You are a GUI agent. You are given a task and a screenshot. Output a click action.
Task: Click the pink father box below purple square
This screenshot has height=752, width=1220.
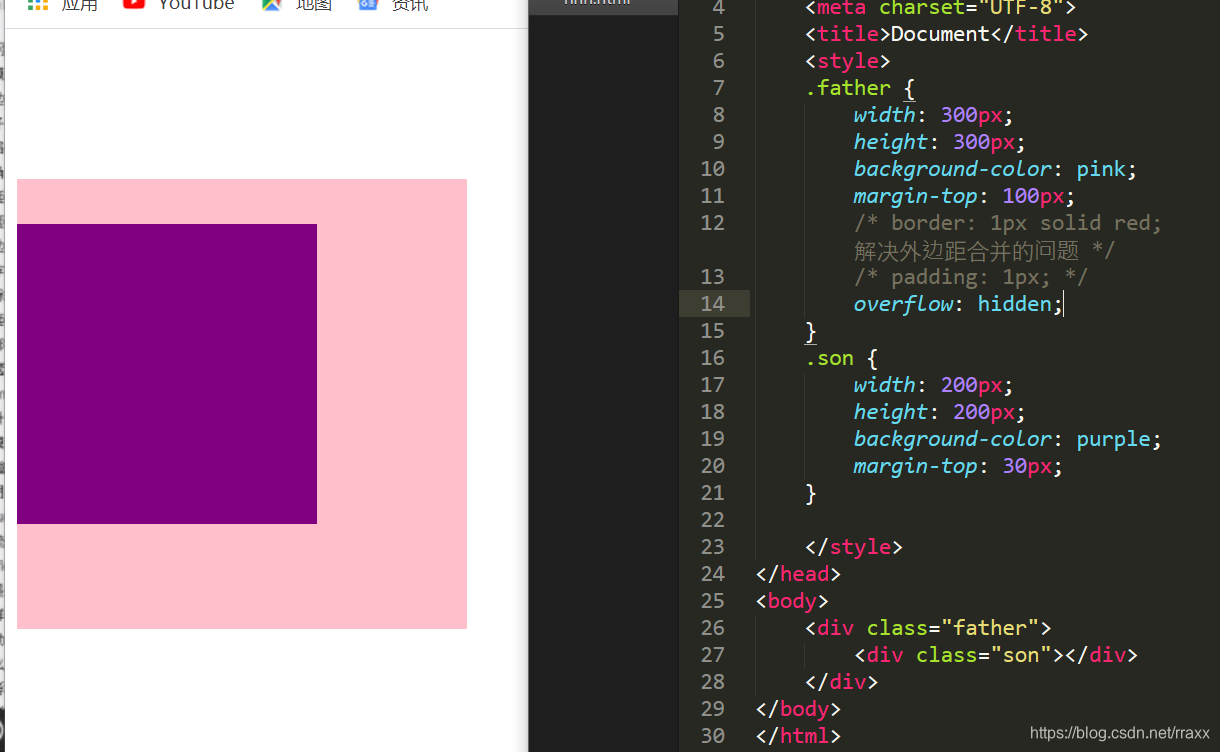[x=242, y=576]
